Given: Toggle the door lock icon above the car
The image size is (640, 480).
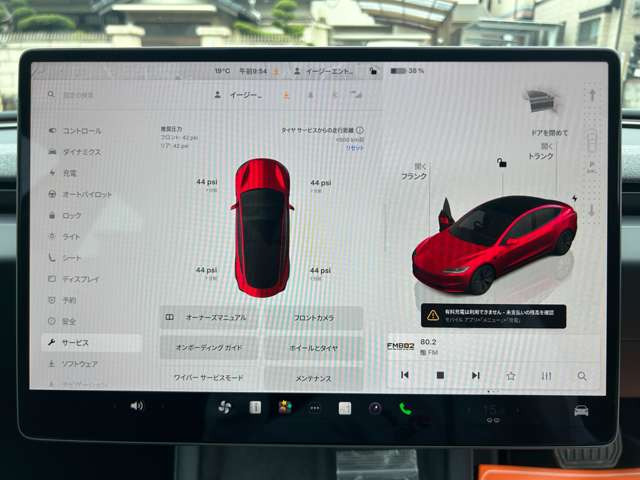Looking at the screenshot, I should pos(502,162).
